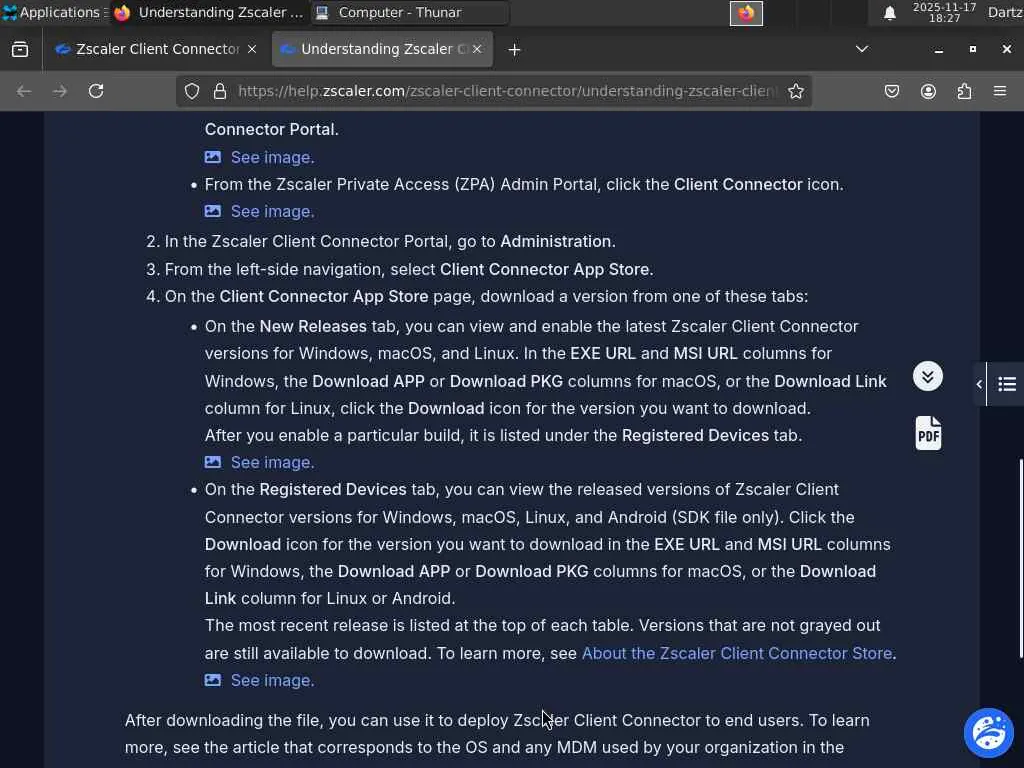Click the date and time clock
This screenshot has height=768, width=1024.
(x=944, y=12)
